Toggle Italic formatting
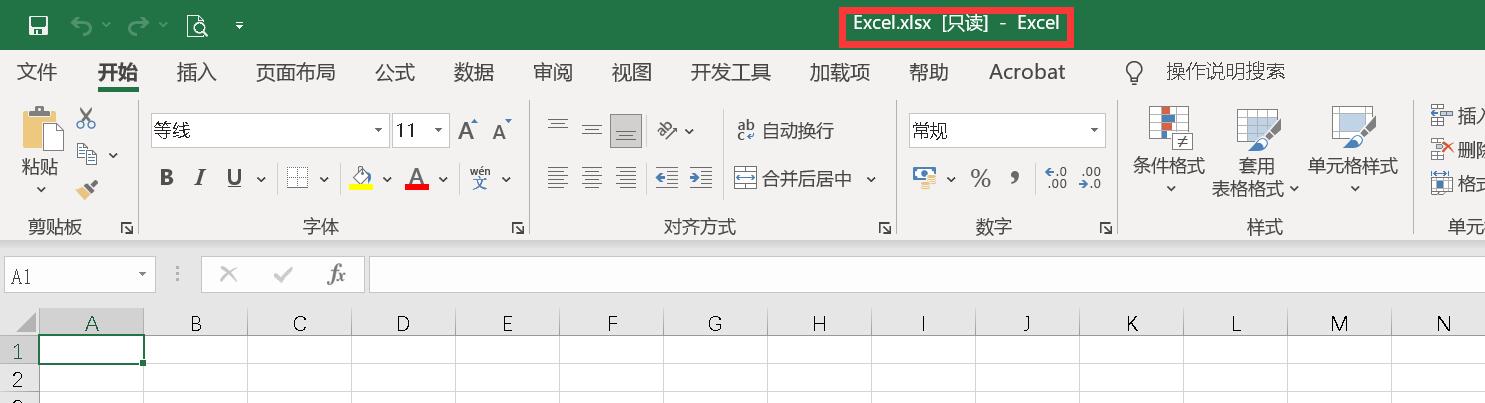 [200, 178]
